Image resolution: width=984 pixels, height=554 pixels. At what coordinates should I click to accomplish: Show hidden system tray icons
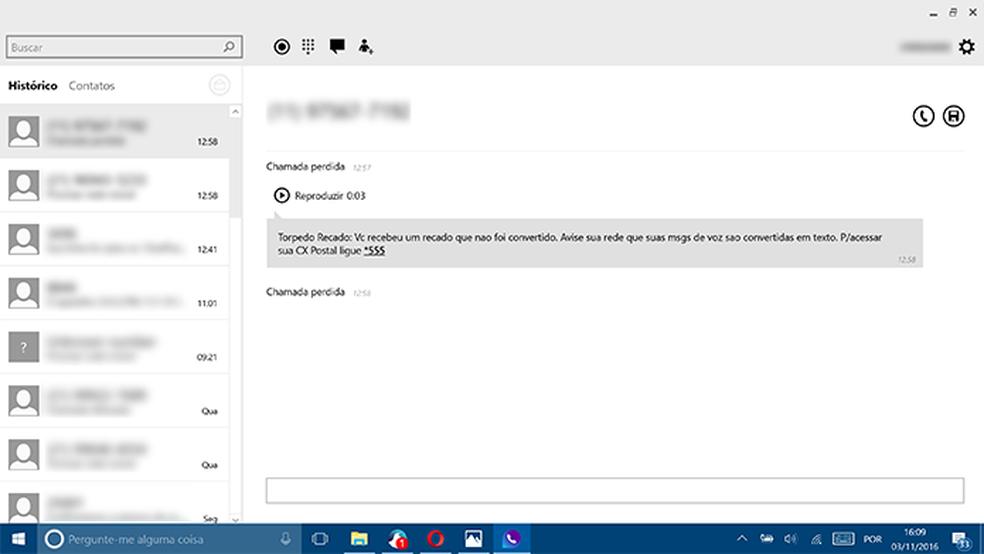tap(742, 538)
